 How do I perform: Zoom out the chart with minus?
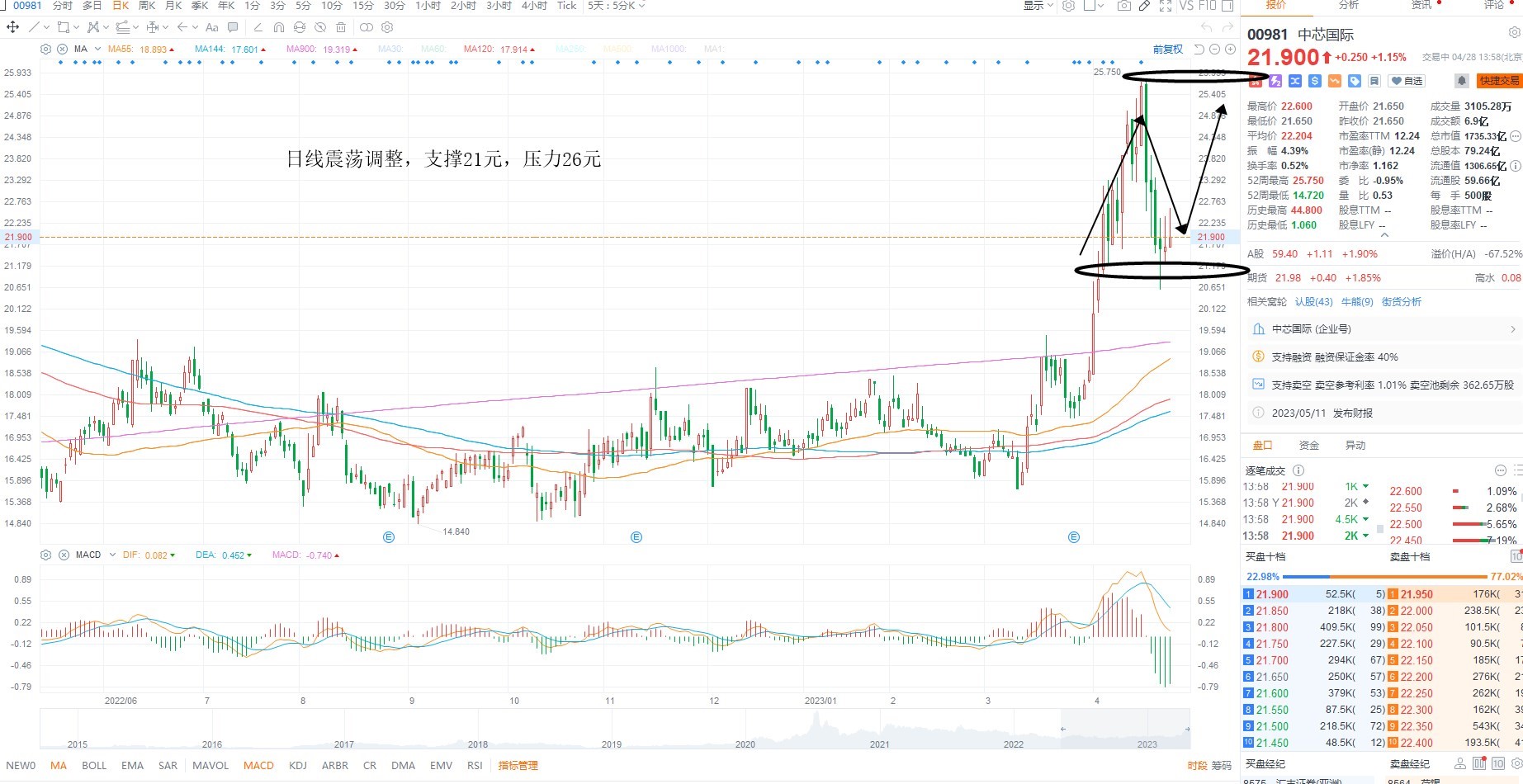click(1214, 49)
